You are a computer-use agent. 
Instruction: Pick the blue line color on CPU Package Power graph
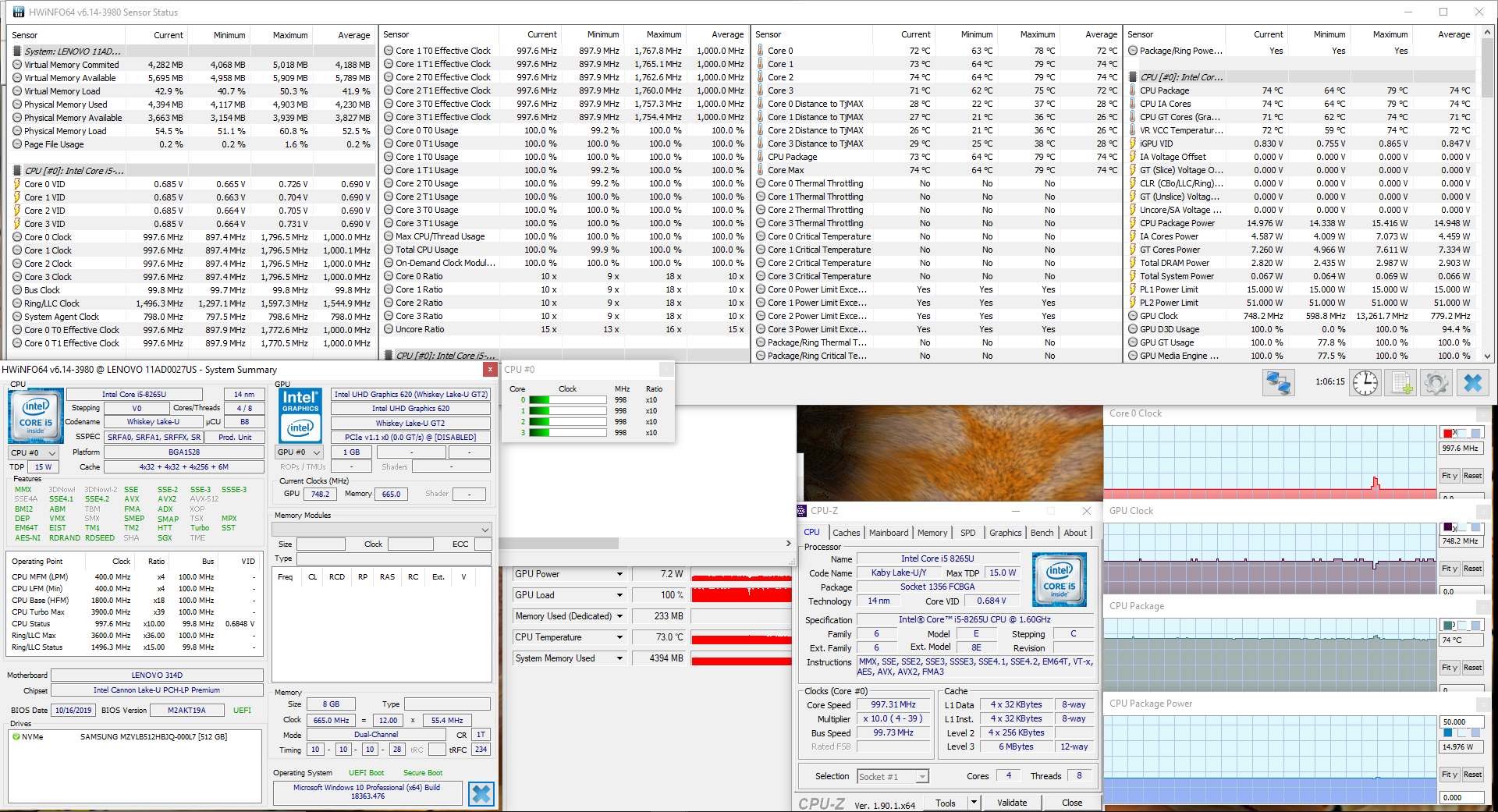(x=1448, y=733)
